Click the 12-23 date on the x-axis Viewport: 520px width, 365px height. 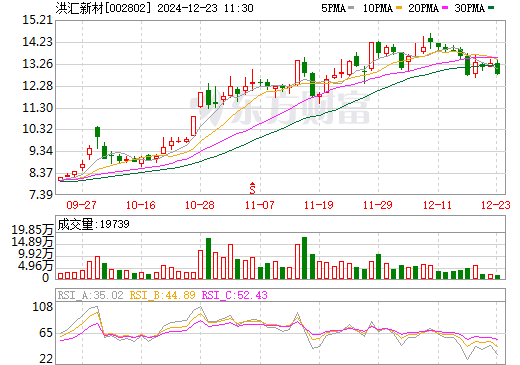(496, 205)
